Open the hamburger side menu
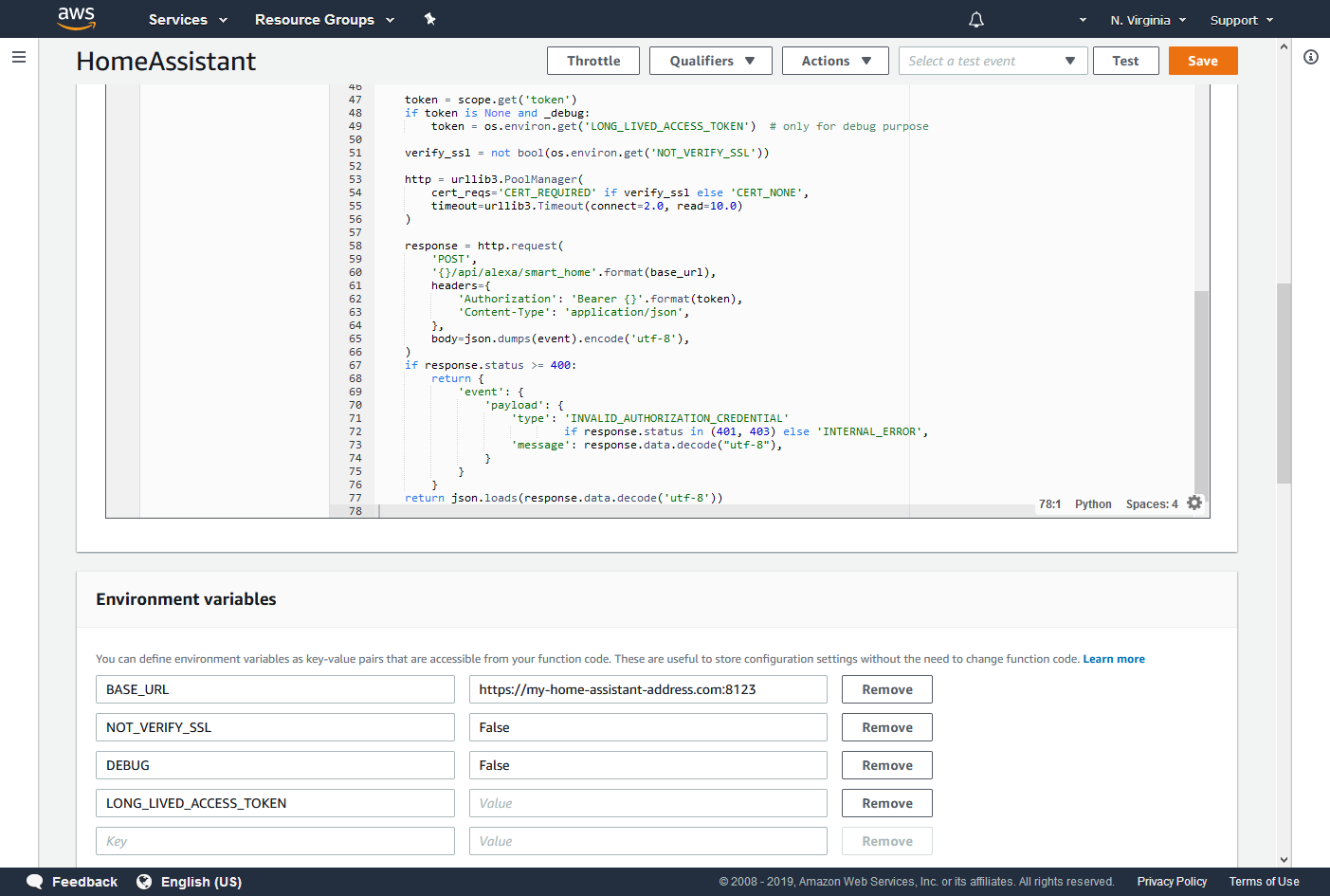Viewport: 1330px width, 896px height. click(19, 57)
